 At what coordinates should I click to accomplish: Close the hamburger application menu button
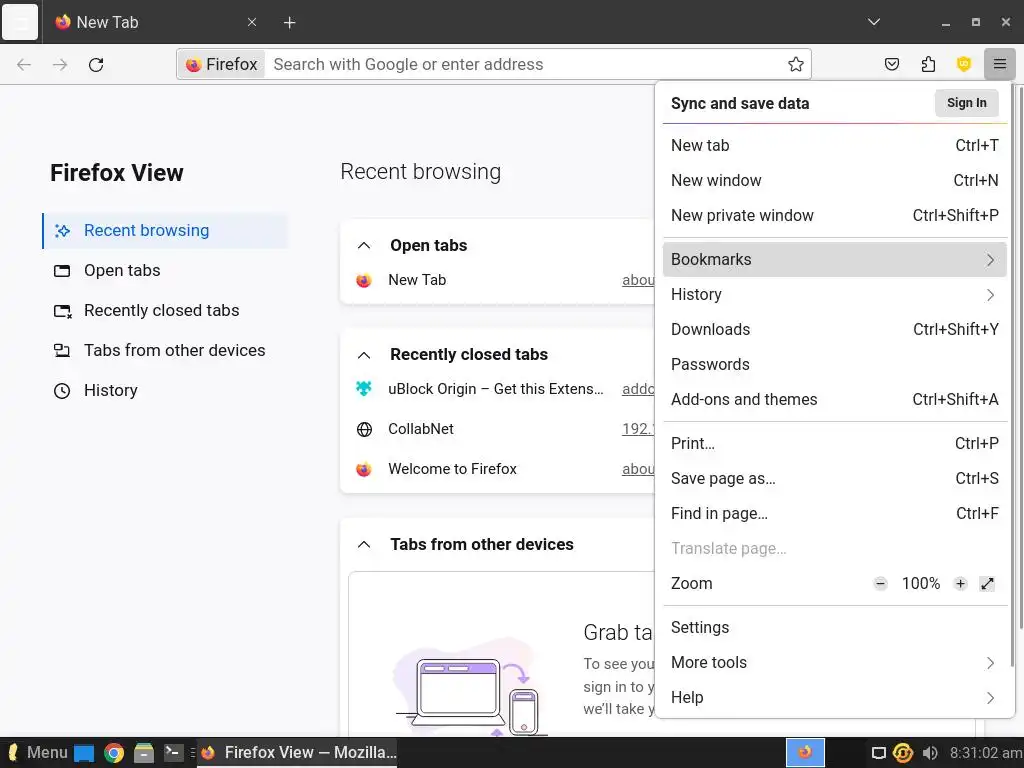tap(1000, 64)
